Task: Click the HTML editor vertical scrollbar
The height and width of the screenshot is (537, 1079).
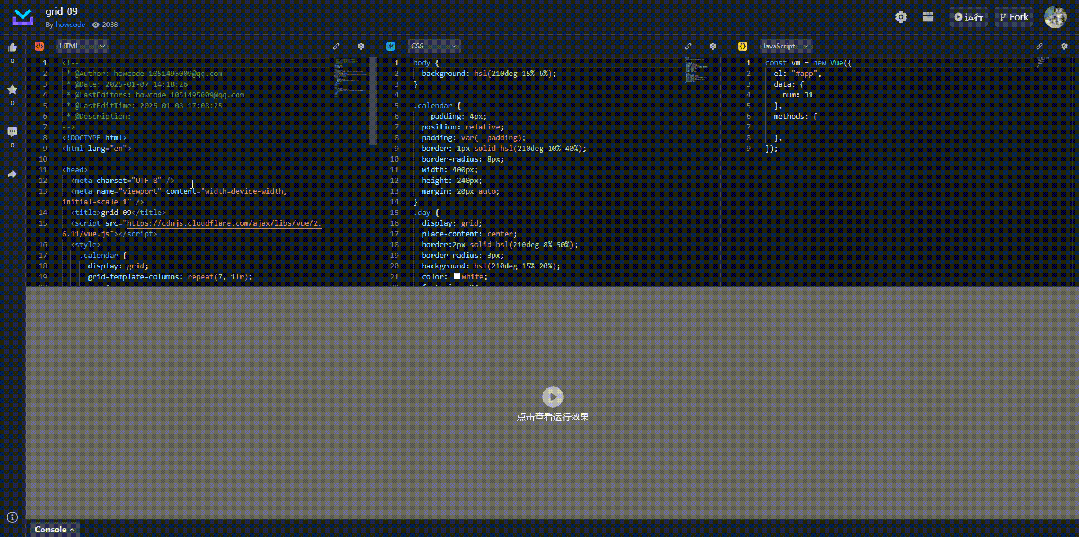Action: (x=374, y=101)
